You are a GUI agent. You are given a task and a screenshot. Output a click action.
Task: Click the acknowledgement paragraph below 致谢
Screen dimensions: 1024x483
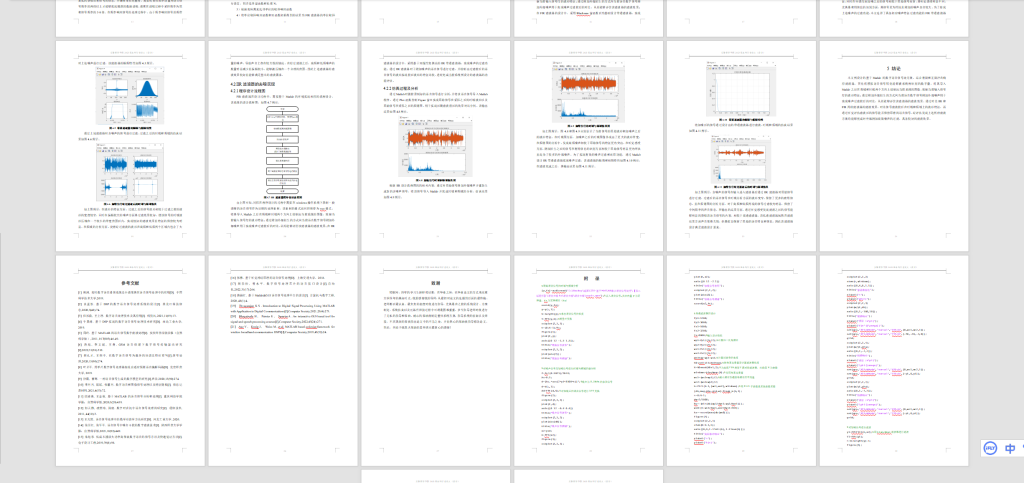(x=434, y=307)
